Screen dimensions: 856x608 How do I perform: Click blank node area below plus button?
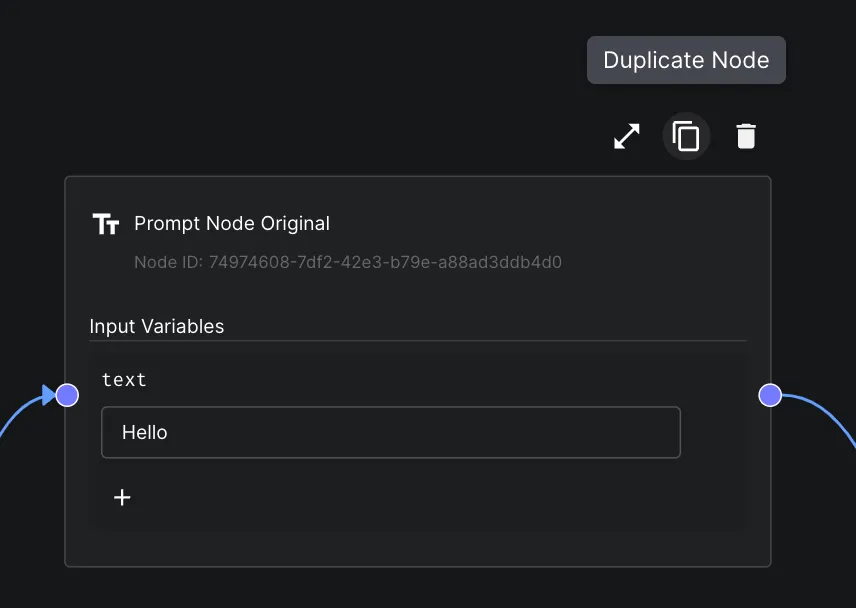418,547
